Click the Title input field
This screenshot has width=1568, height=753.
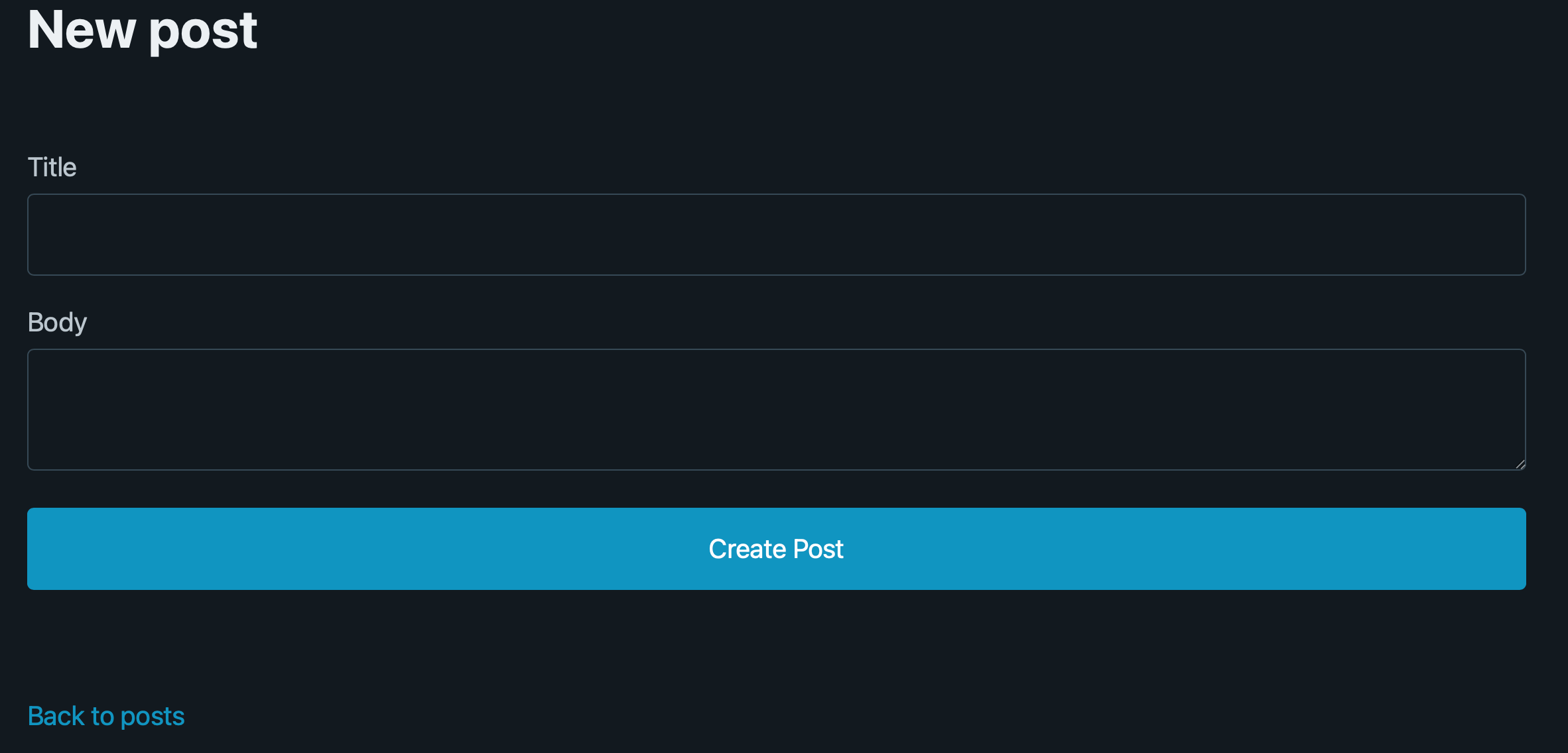point(776,235)
